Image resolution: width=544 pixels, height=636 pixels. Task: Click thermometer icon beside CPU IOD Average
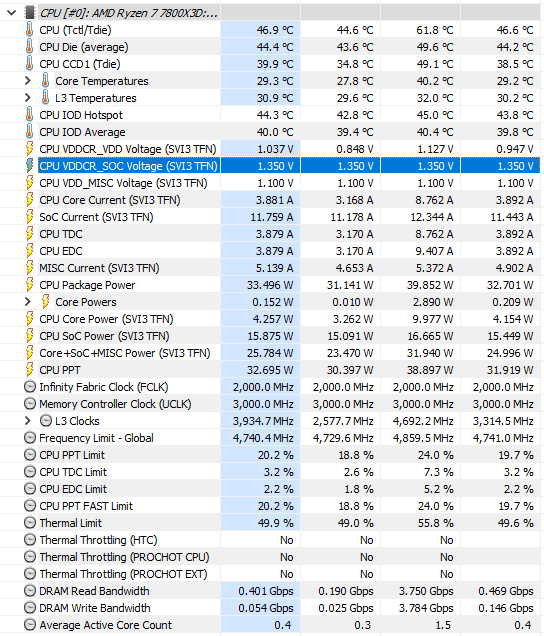coord(29,132)
